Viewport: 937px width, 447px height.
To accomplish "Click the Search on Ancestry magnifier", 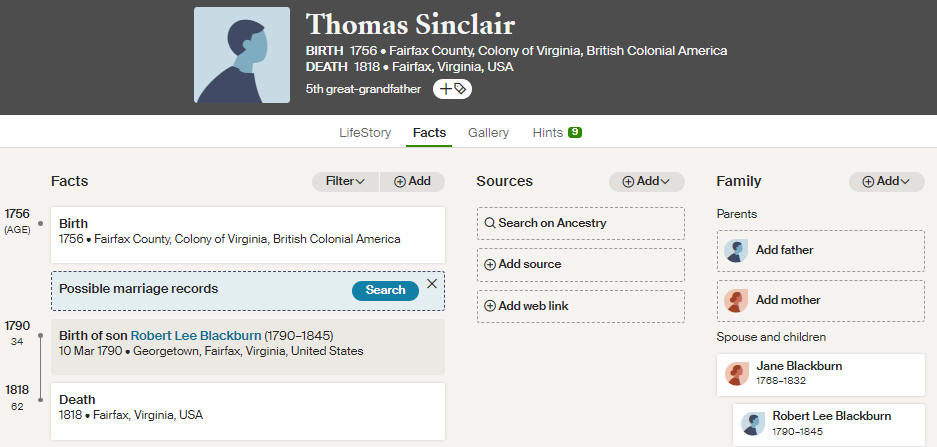I will coord(490,223).
